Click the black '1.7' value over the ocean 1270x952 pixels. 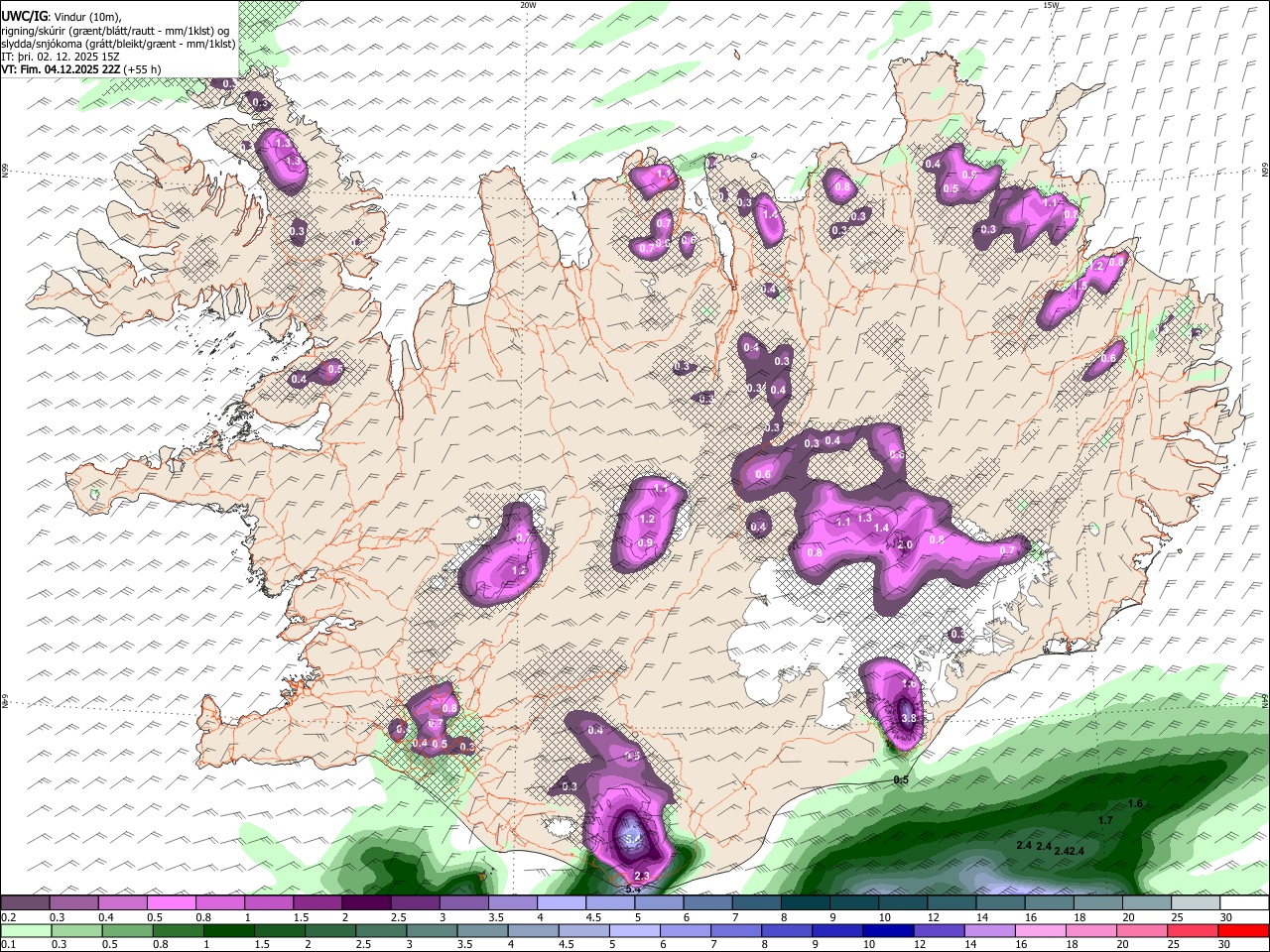click(x=1105, y=820)
